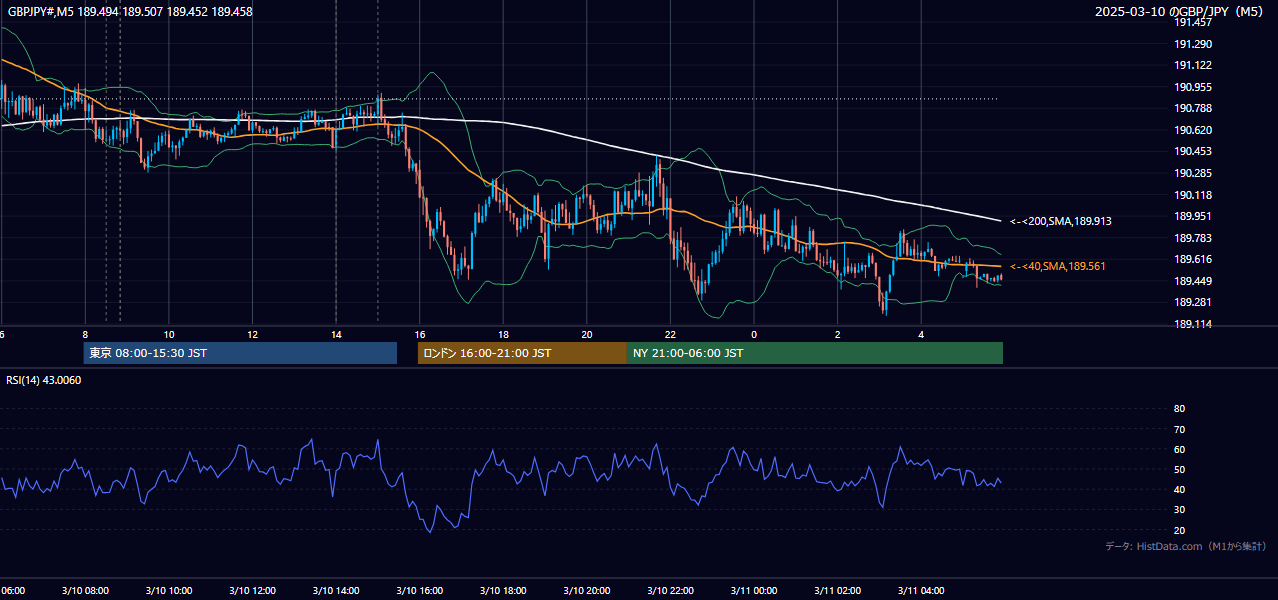The image size is (1278, 600).
Task: Click price axis value 190.788
Action: [x=1193, y=109]
